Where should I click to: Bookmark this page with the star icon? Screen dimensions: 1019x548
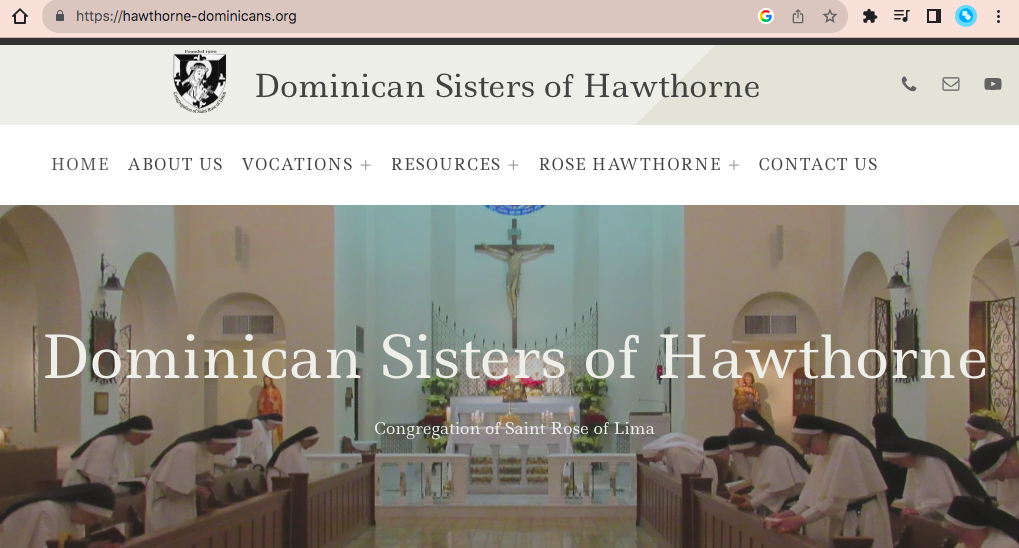click(830, 16)
